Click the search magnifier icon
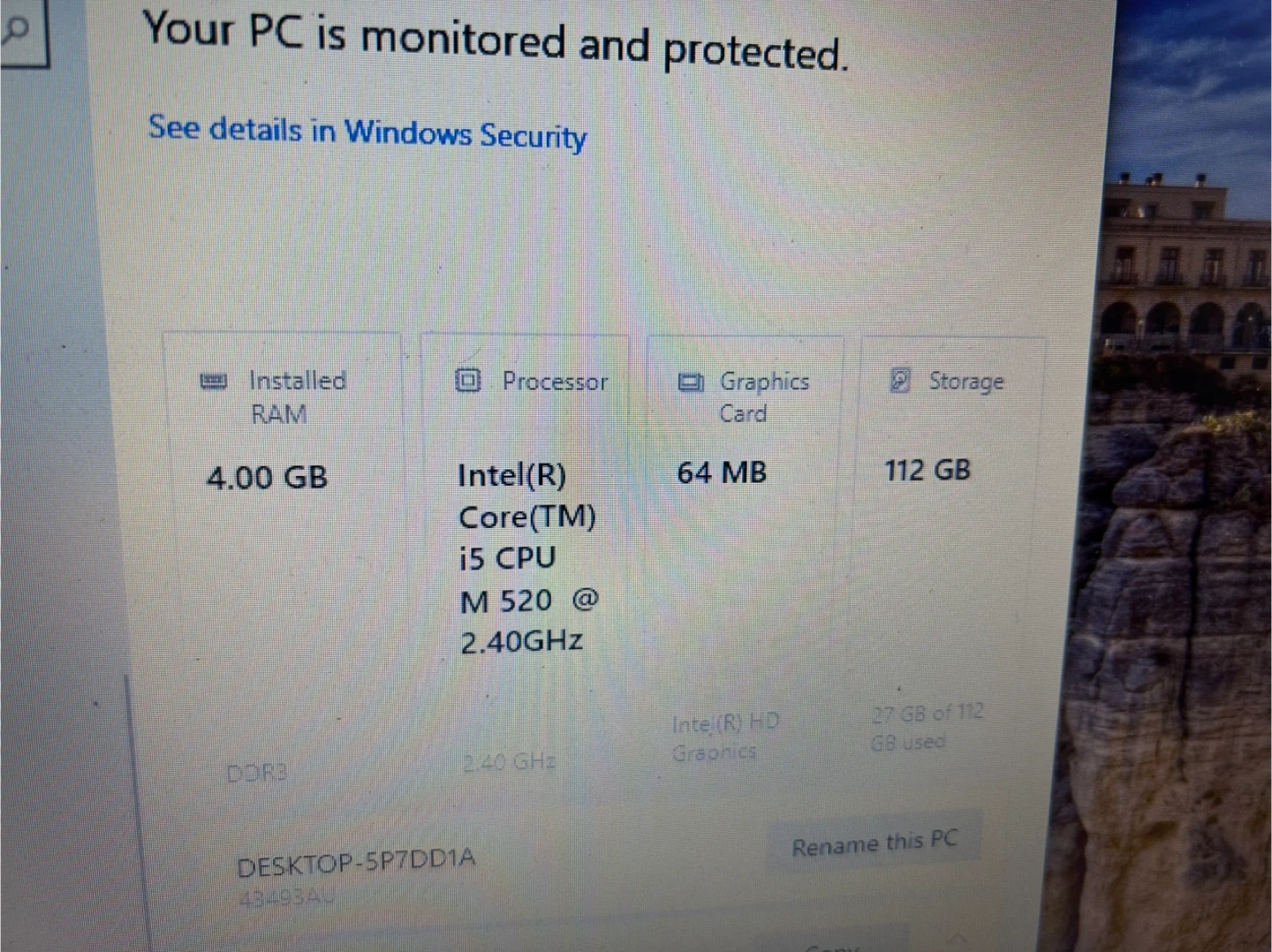This screenshot has height=952, width=1272. 16,30
